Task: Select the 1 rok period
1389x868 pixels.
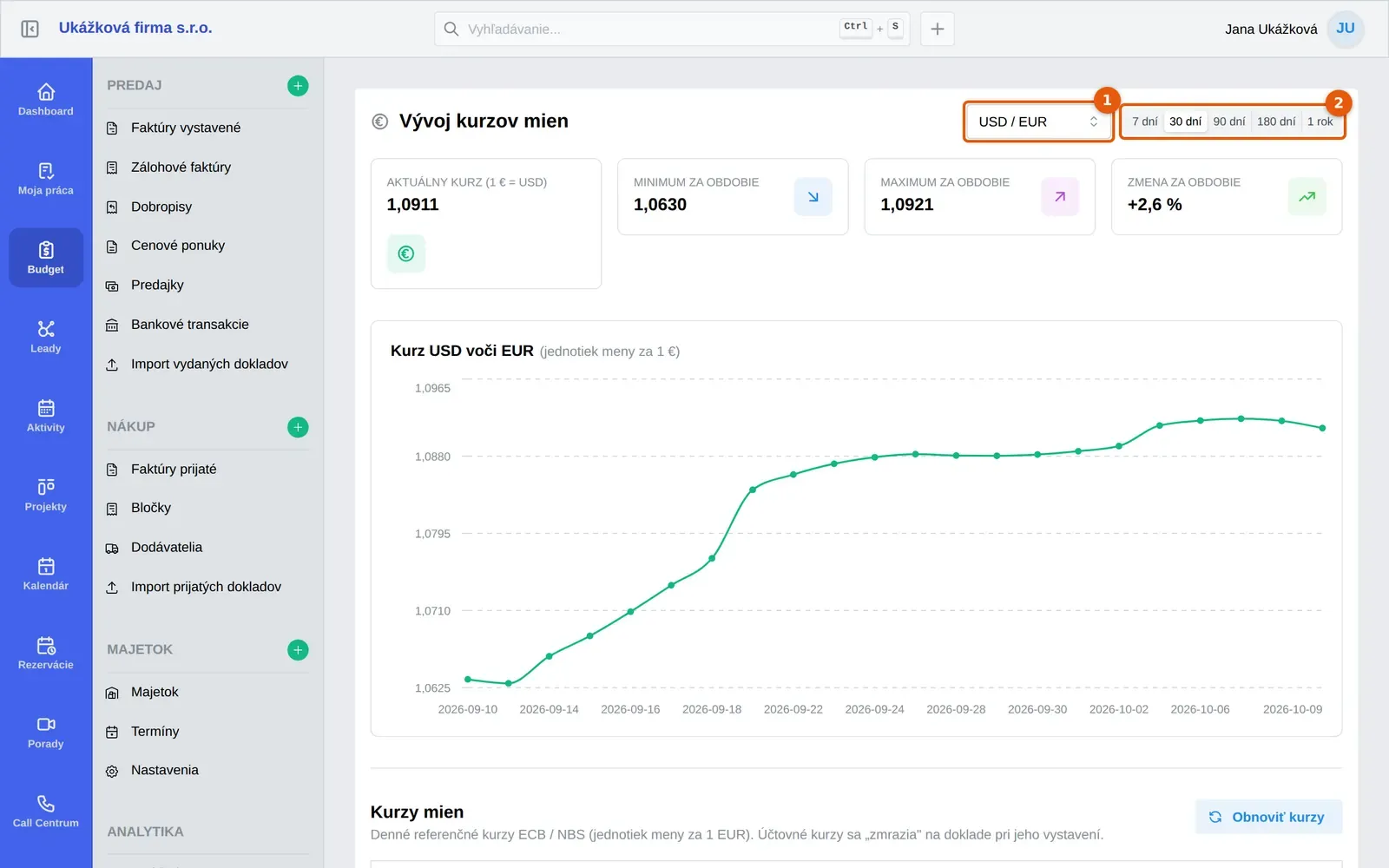Action: click(1320, 122)
